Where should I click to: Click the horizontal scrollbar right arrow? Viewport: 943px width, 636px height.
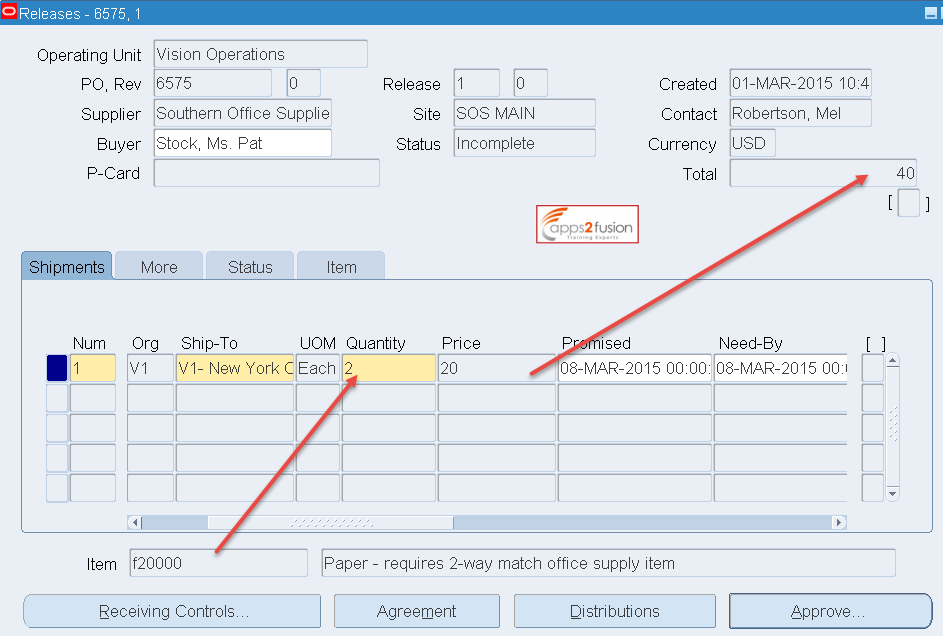pyautogui.click(x=839, y=522)
